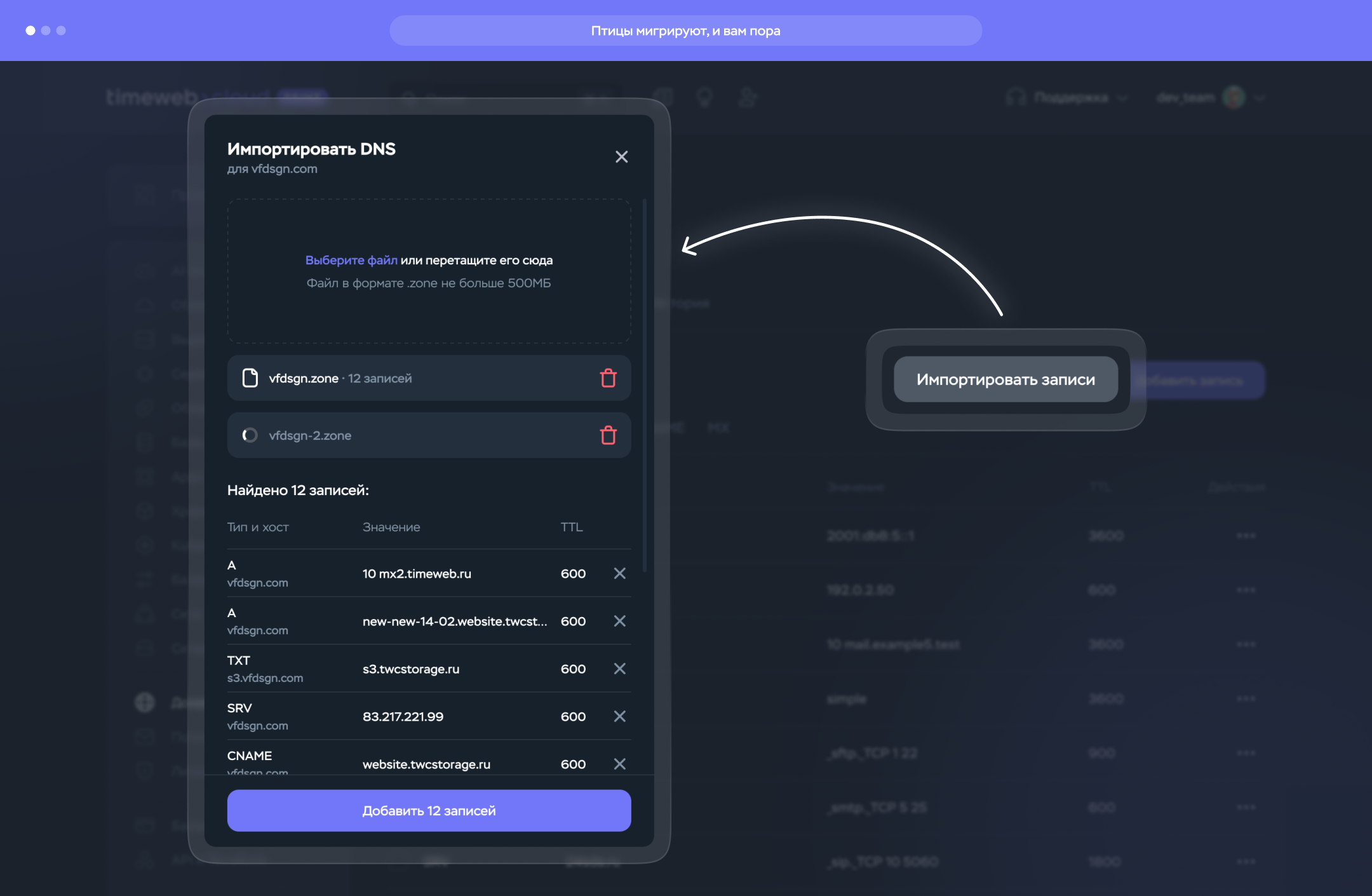The width and height of the screenshot is (1372, 896).
Task: Remove the website.twcstorage.ru CNAME record
Action: click(619, 764)
